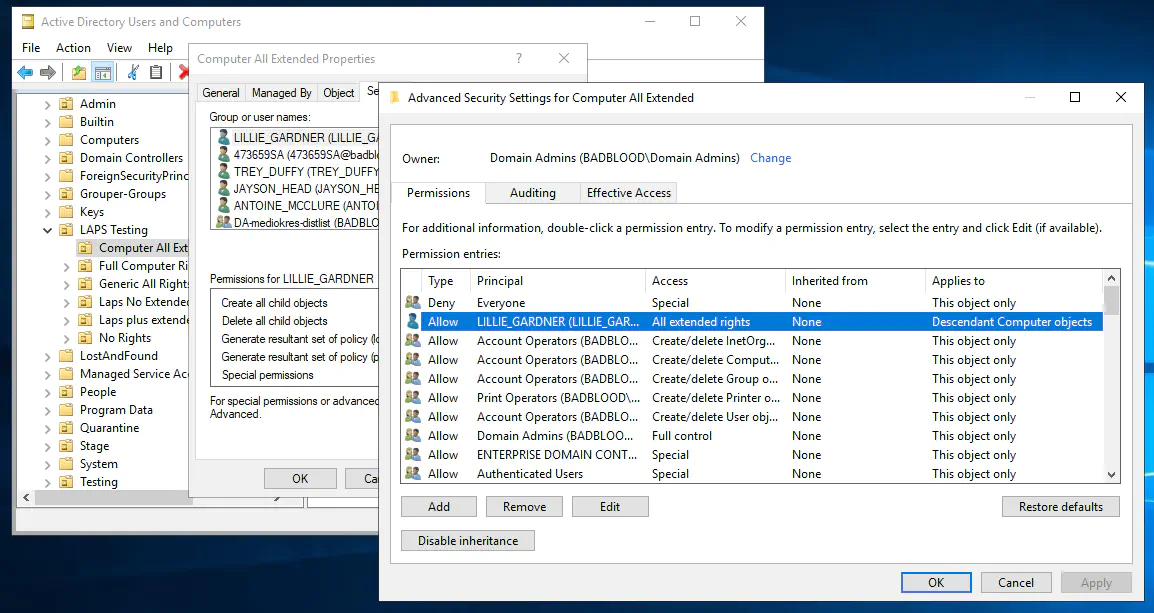Open the File menu
The height and width of the screenshot is (613, 1154).
31,48
